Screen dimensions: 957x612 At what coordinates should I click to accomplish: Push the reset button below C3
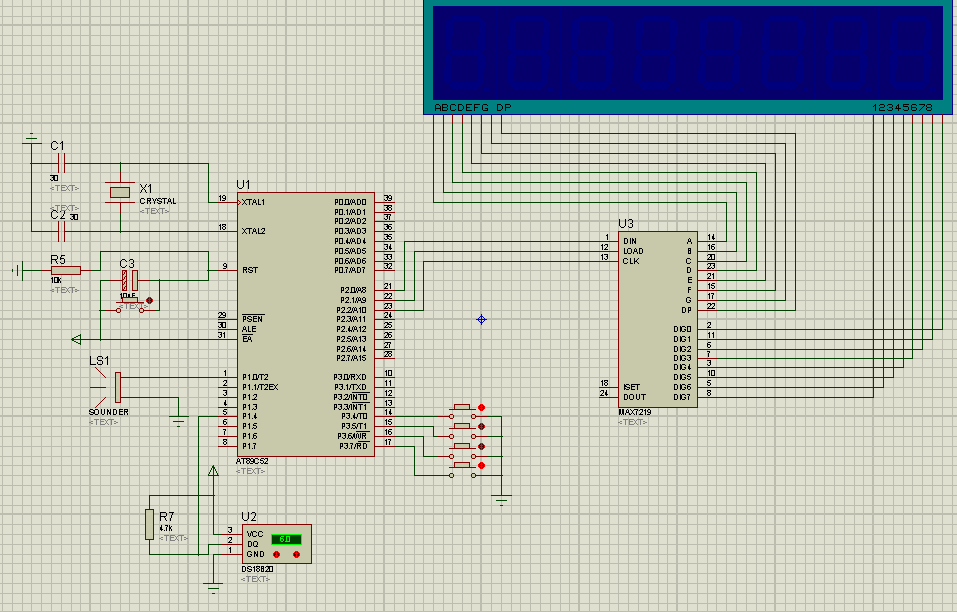point(130,303)
